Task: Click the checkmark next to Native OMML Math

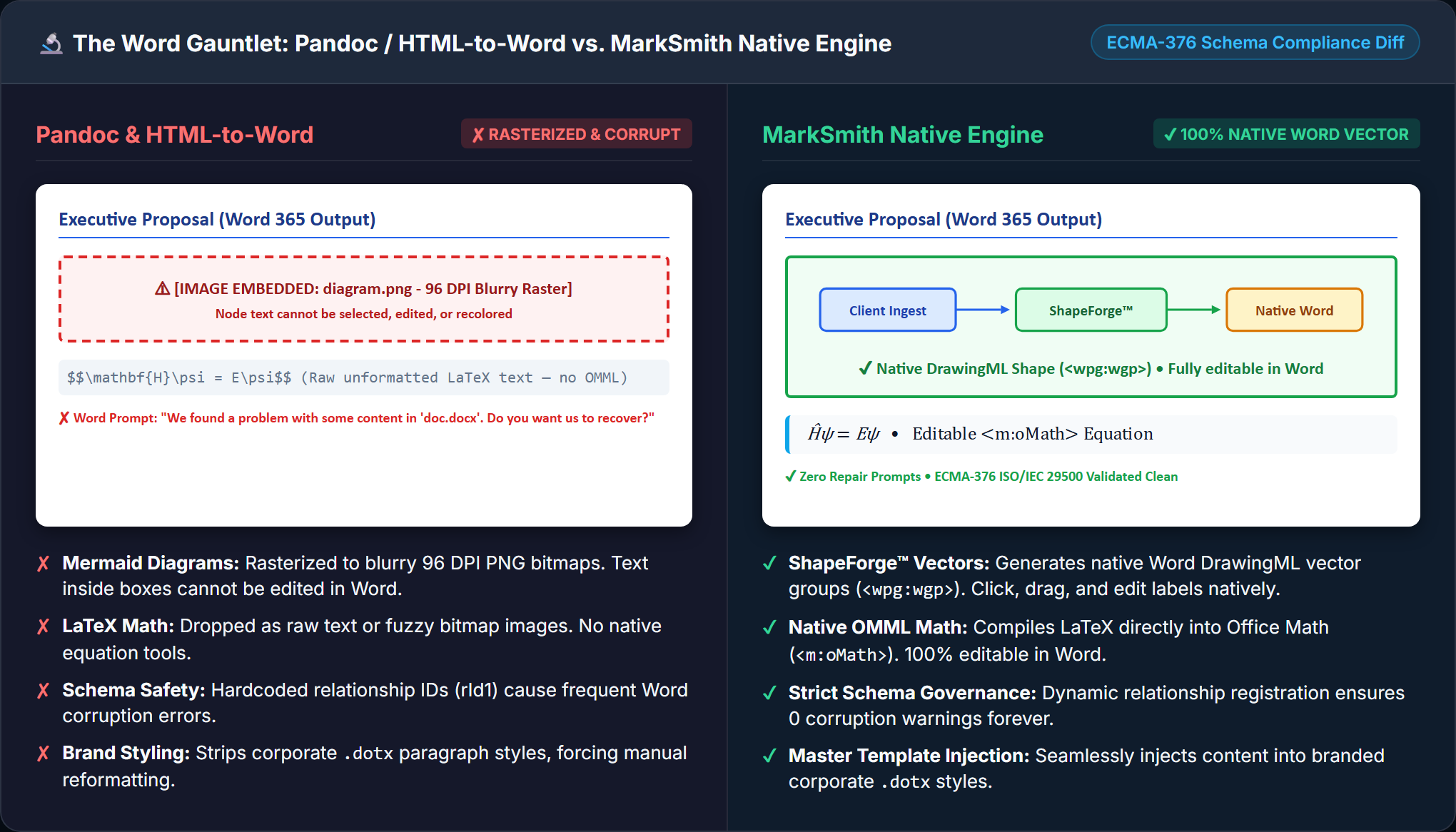Action: (x=769, y=627)
